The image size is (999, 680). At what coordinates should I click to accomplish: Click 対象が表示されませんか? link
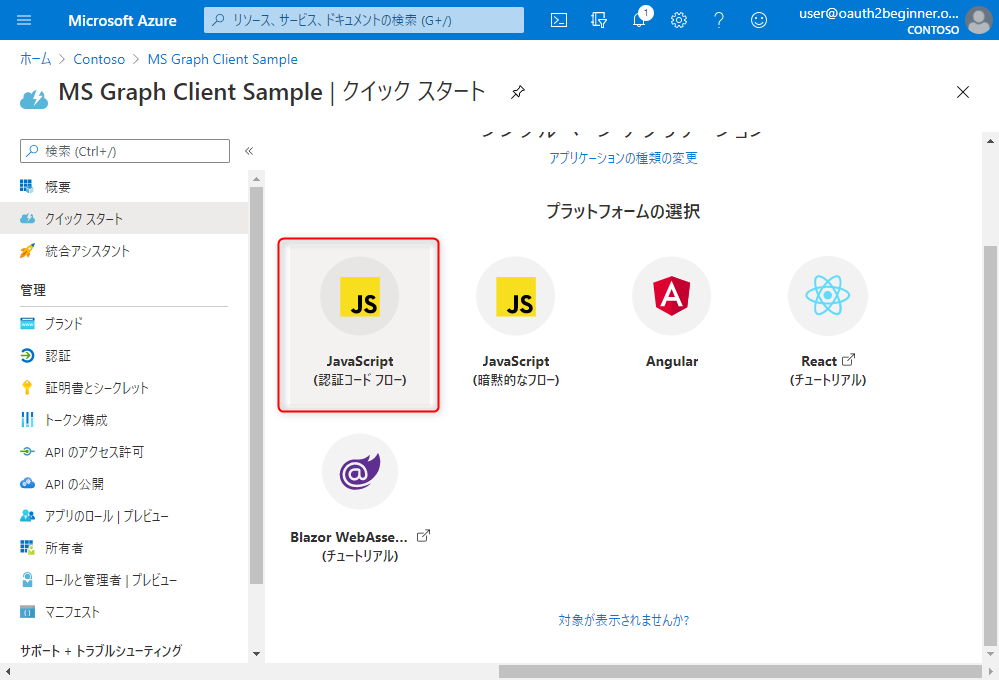coord(624,620)
